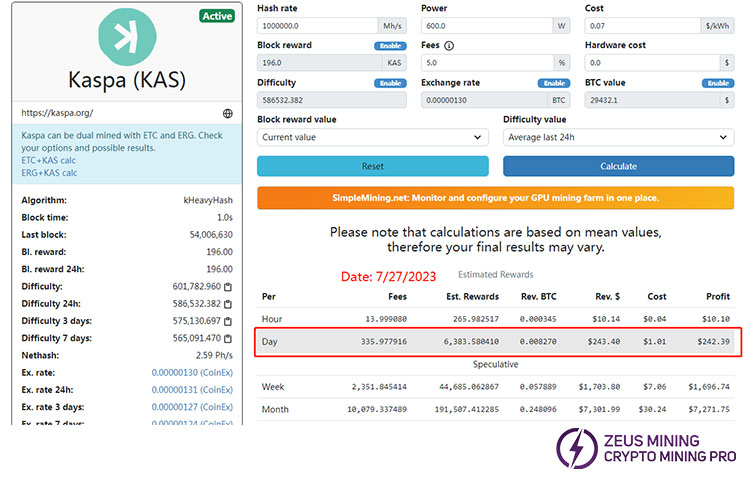
Task: Copy the Difficulty 7 days value
Action: (228, 338)
